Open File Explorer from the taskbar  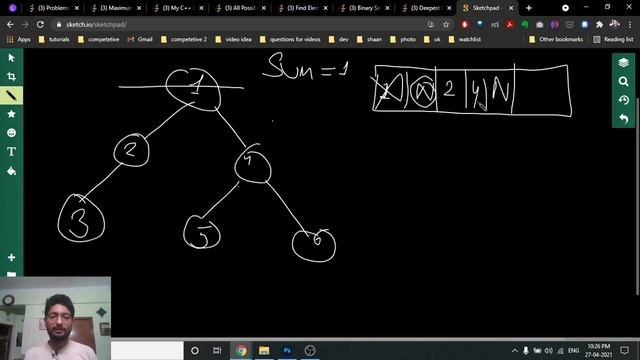(264, 351)
